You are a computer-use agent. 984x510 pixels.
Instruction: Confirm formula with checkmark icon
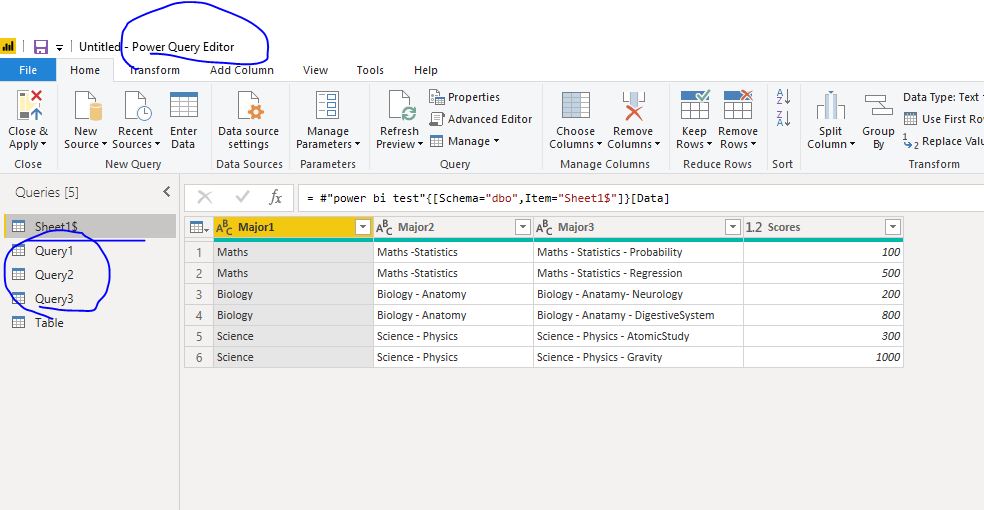point(242,198)
